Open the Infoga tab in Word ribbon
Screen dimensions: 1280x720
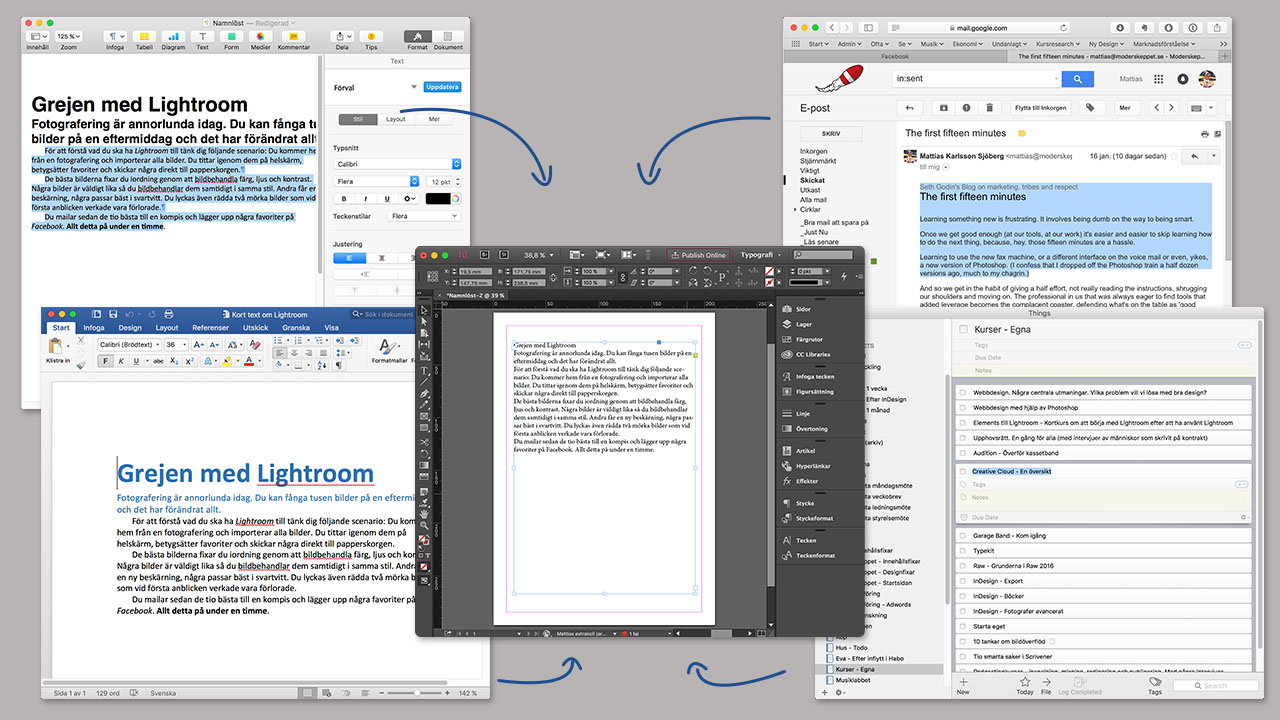(94, 327)
